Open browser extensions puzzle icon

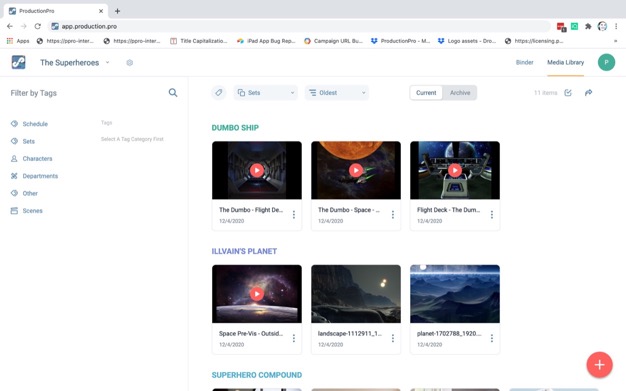coord(588,26)
